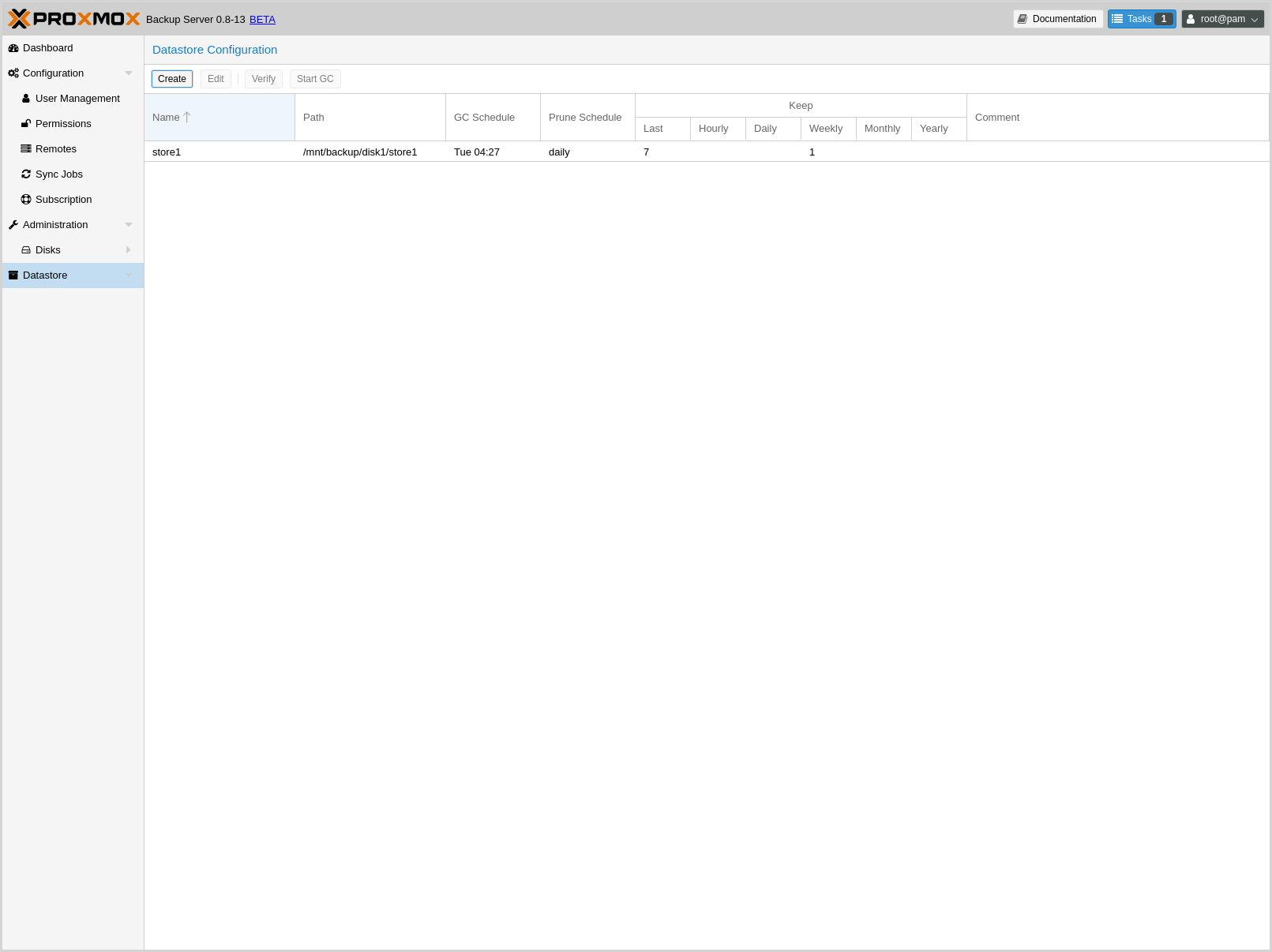Click the Configuration gears icon

(x=13, y=73)
